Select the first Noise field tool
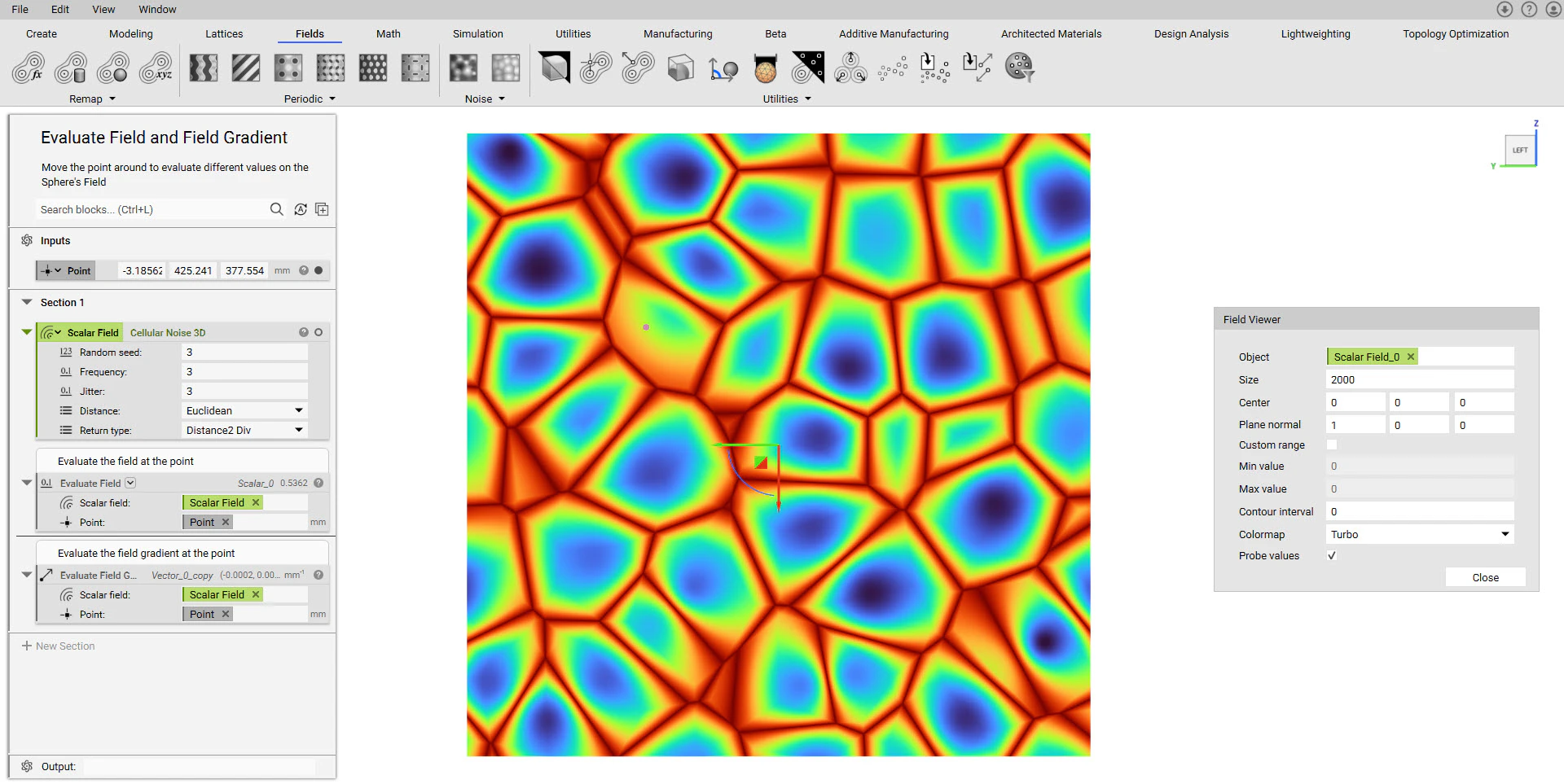 (x=463, y=68)
